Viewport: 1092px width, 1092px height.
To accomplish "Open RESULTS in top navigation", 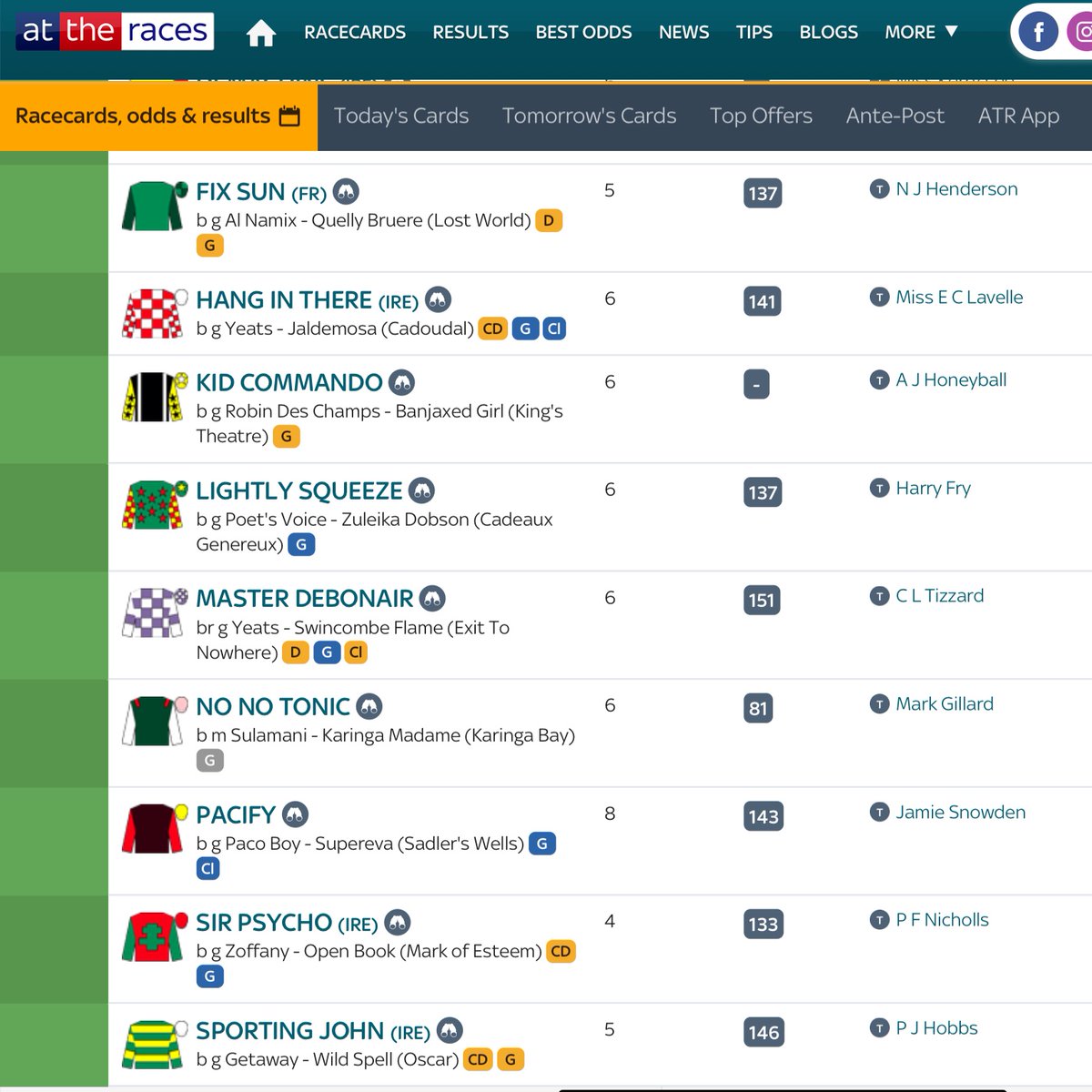I will pyautogui.click(x=470, y=33).
